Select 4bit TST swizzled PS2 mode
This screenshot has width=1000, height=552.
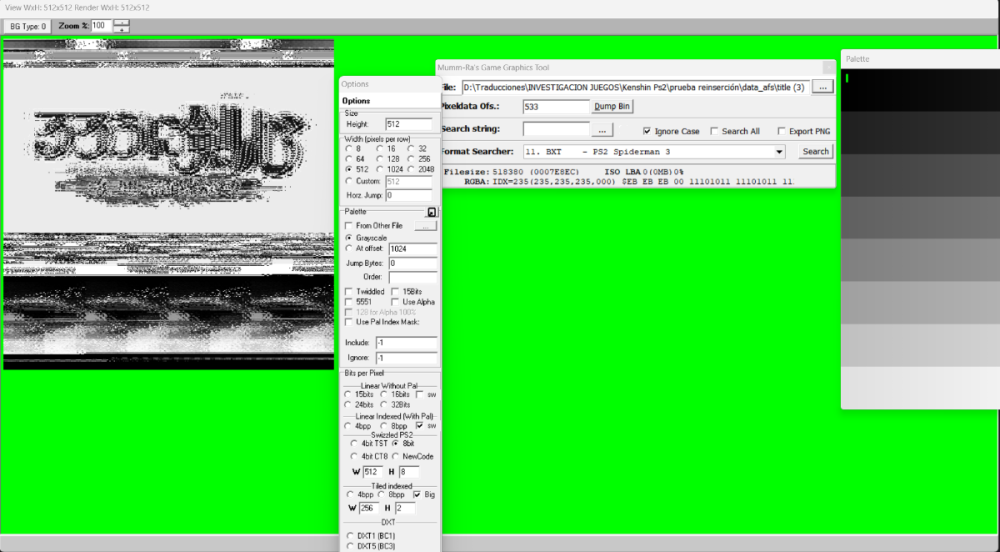(x=354, y=443)
